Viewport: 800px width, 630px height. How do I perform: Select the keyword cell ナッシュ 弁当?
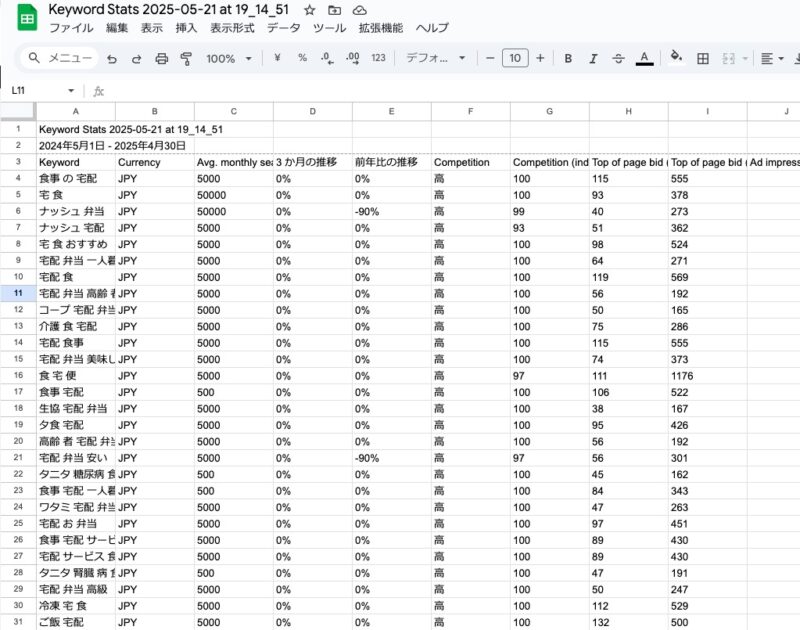[x=76, y=211]
